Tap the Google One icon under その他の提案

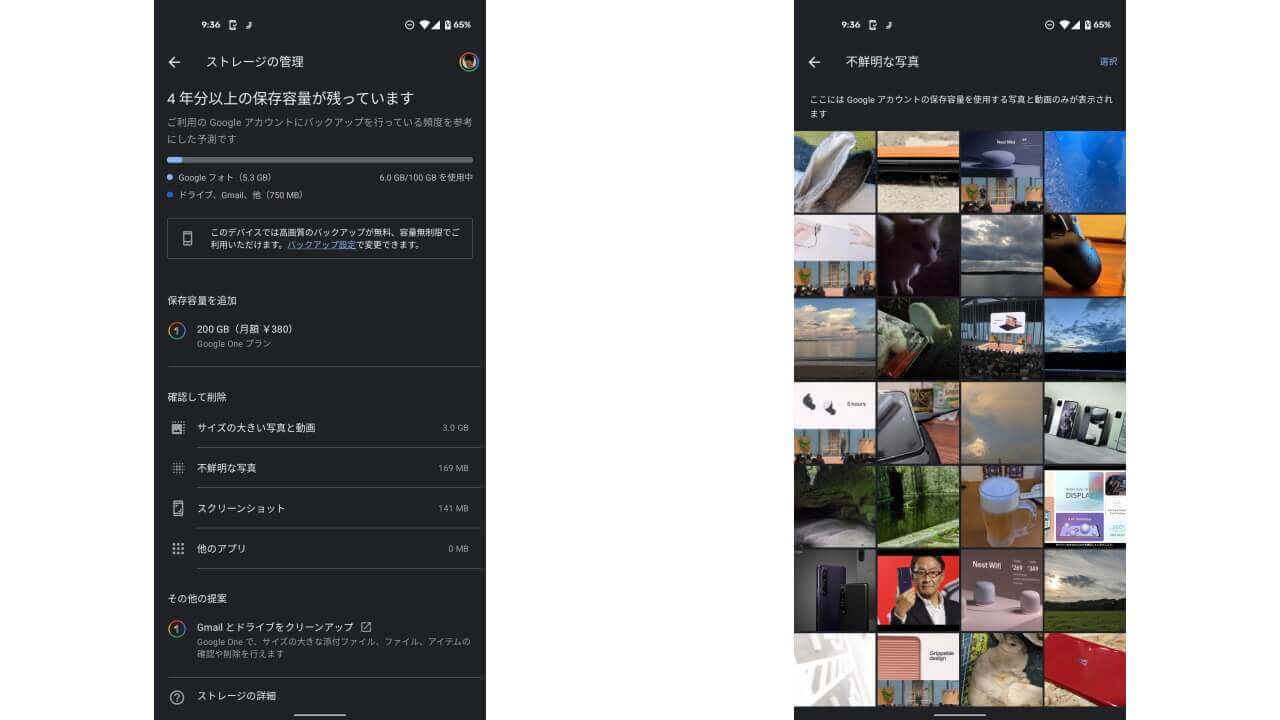tap(177, 627)
